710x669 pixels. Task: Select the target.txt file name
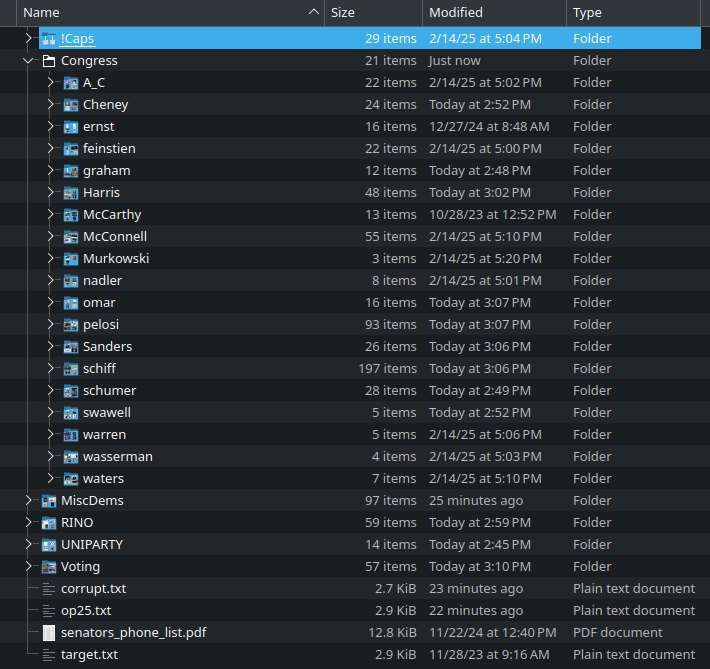[90, 655]
